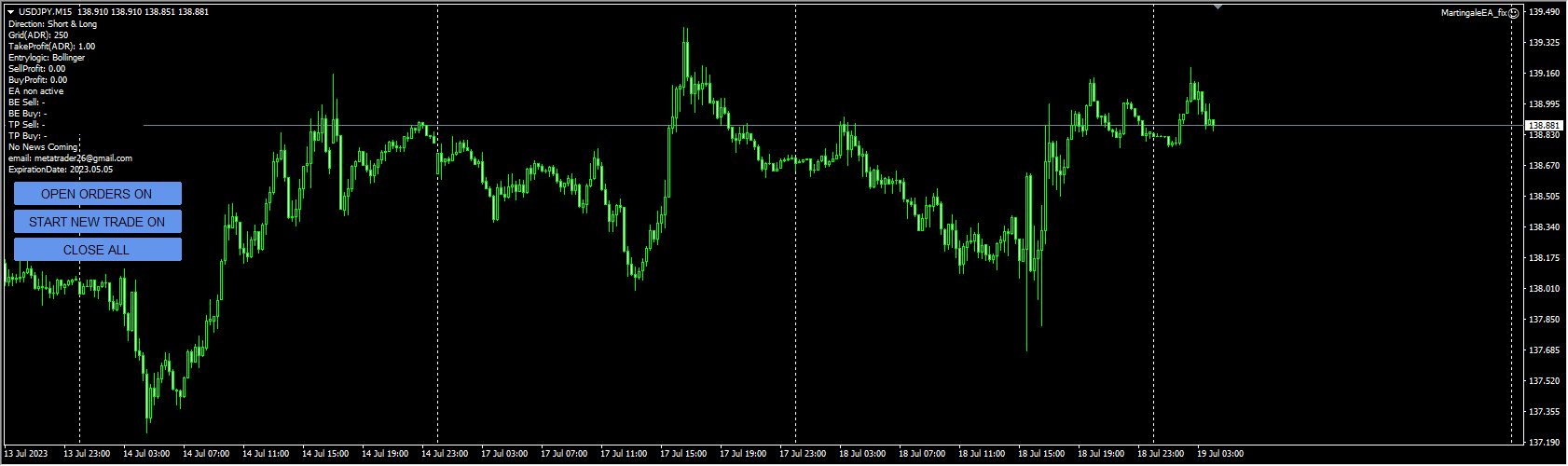The width and height of the screenshot is (1568, 466).
Task: Click the '18 Jul 15:00' time axis label
Action: (1041, 454)
